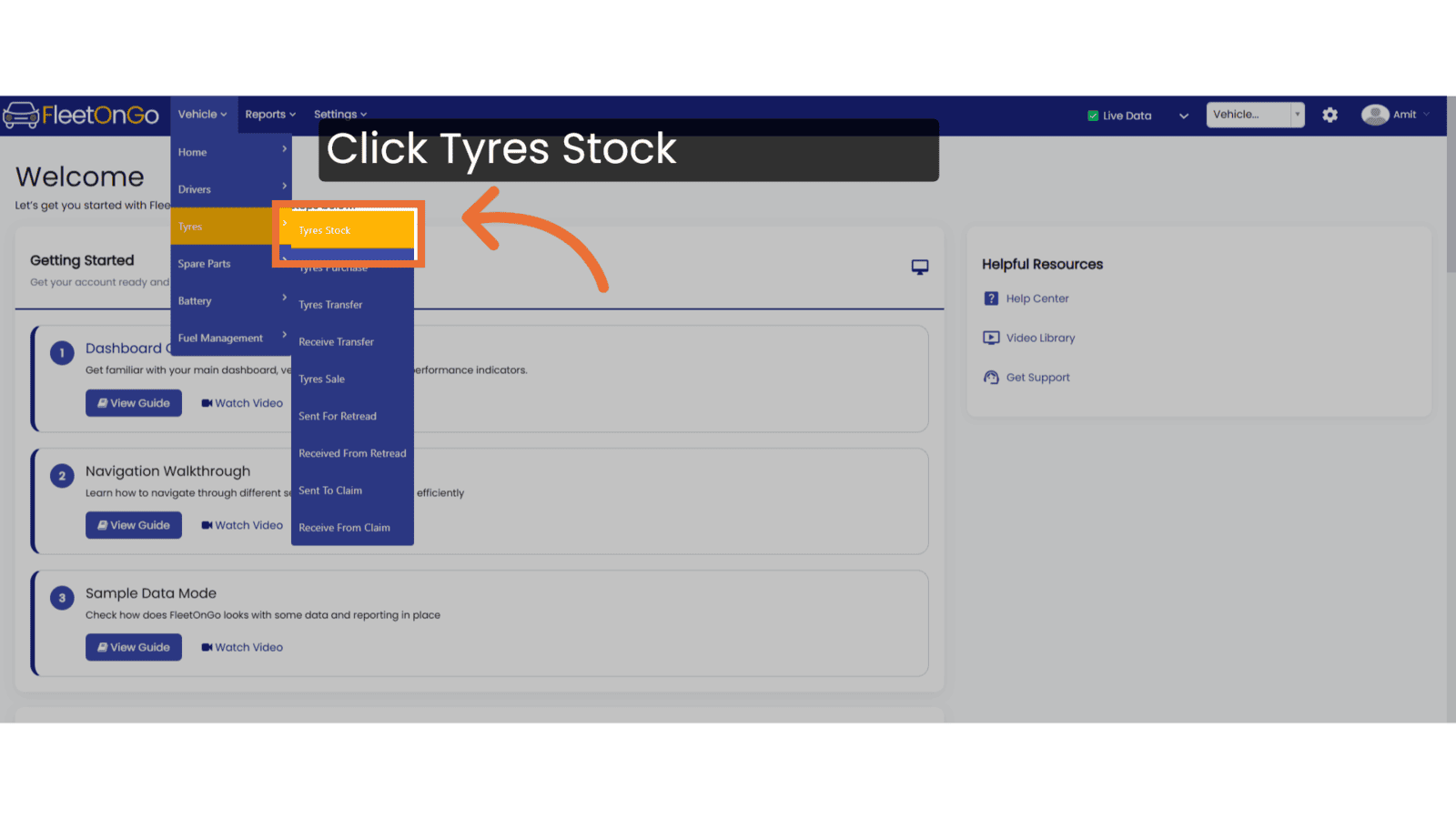The height and width of the screenshot is (819, 1456).
Task: Click the Video Library play icon
Action: pos(991,338)
